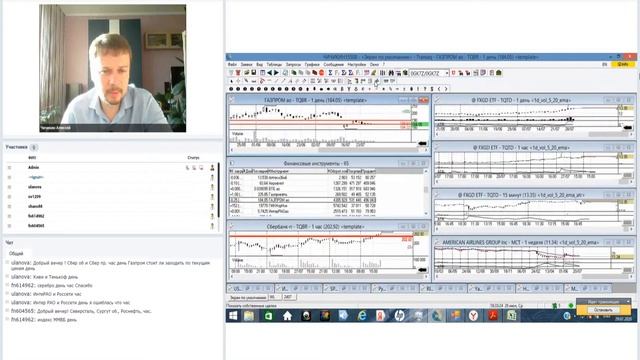Open the Сообщения menu
The image size is (640, 360).
pos(333,64)
